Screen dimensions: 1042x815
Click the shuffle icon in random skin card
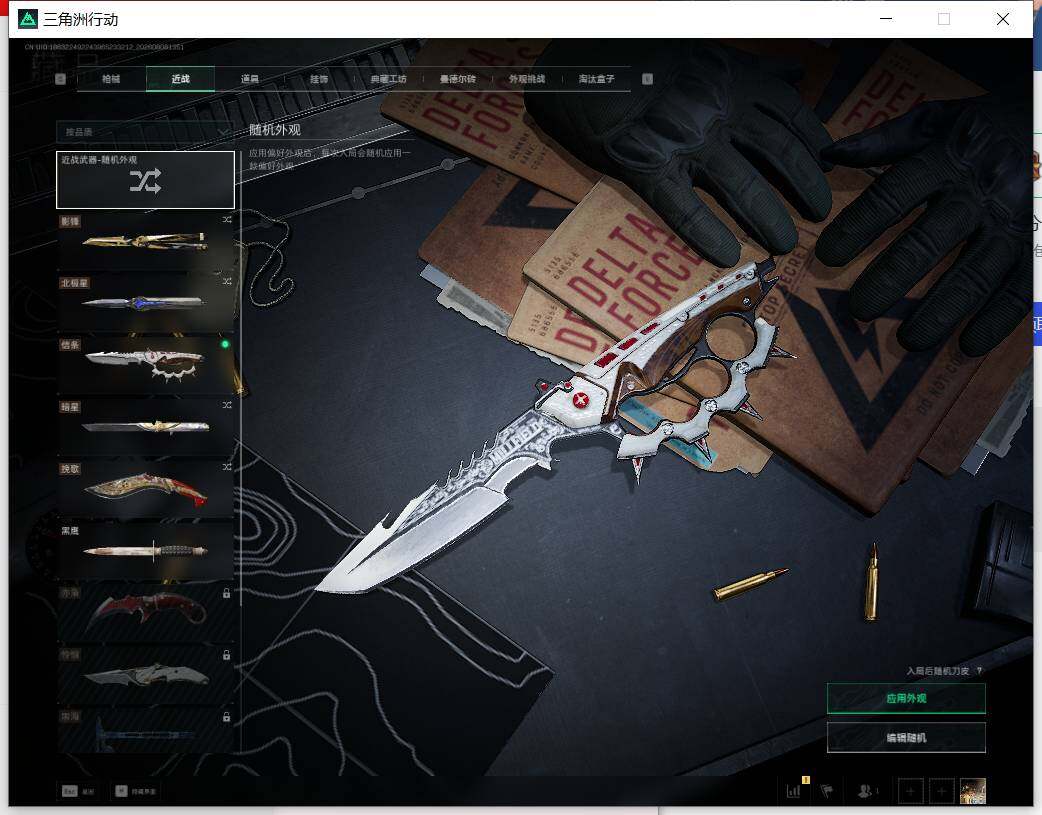146,181
